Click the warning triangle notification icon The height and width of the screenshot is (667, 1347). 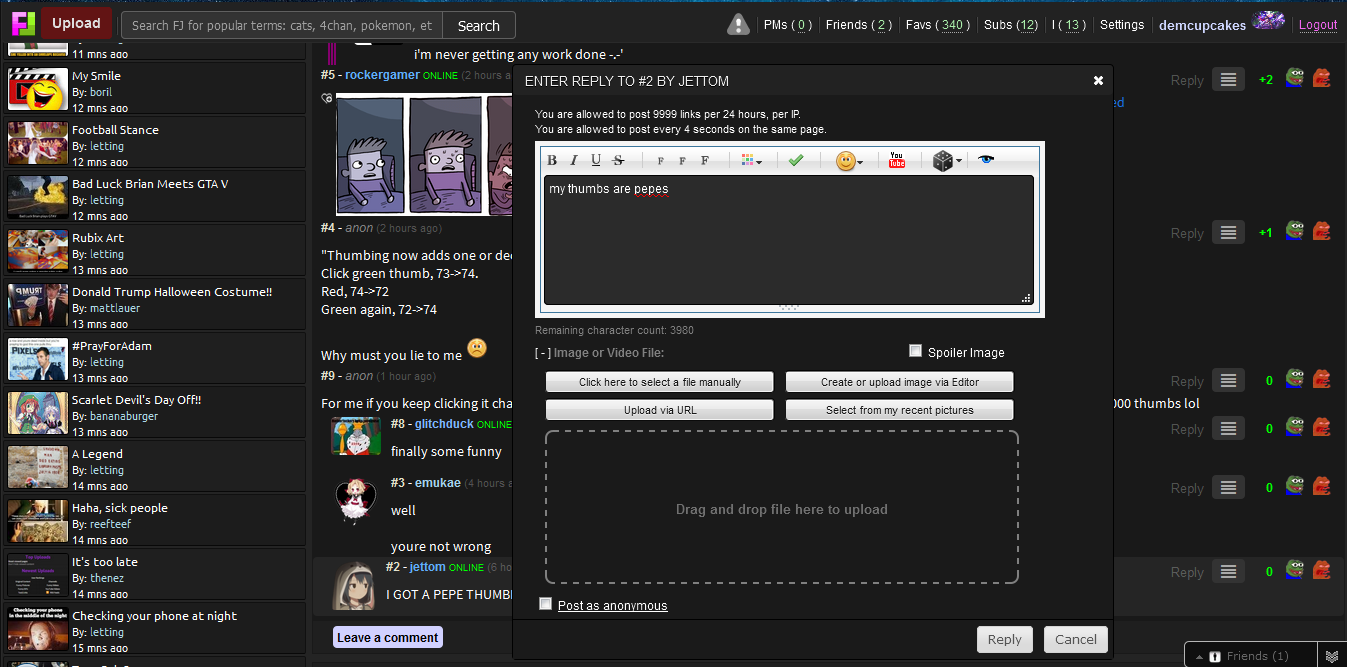[x=738, y=25]
